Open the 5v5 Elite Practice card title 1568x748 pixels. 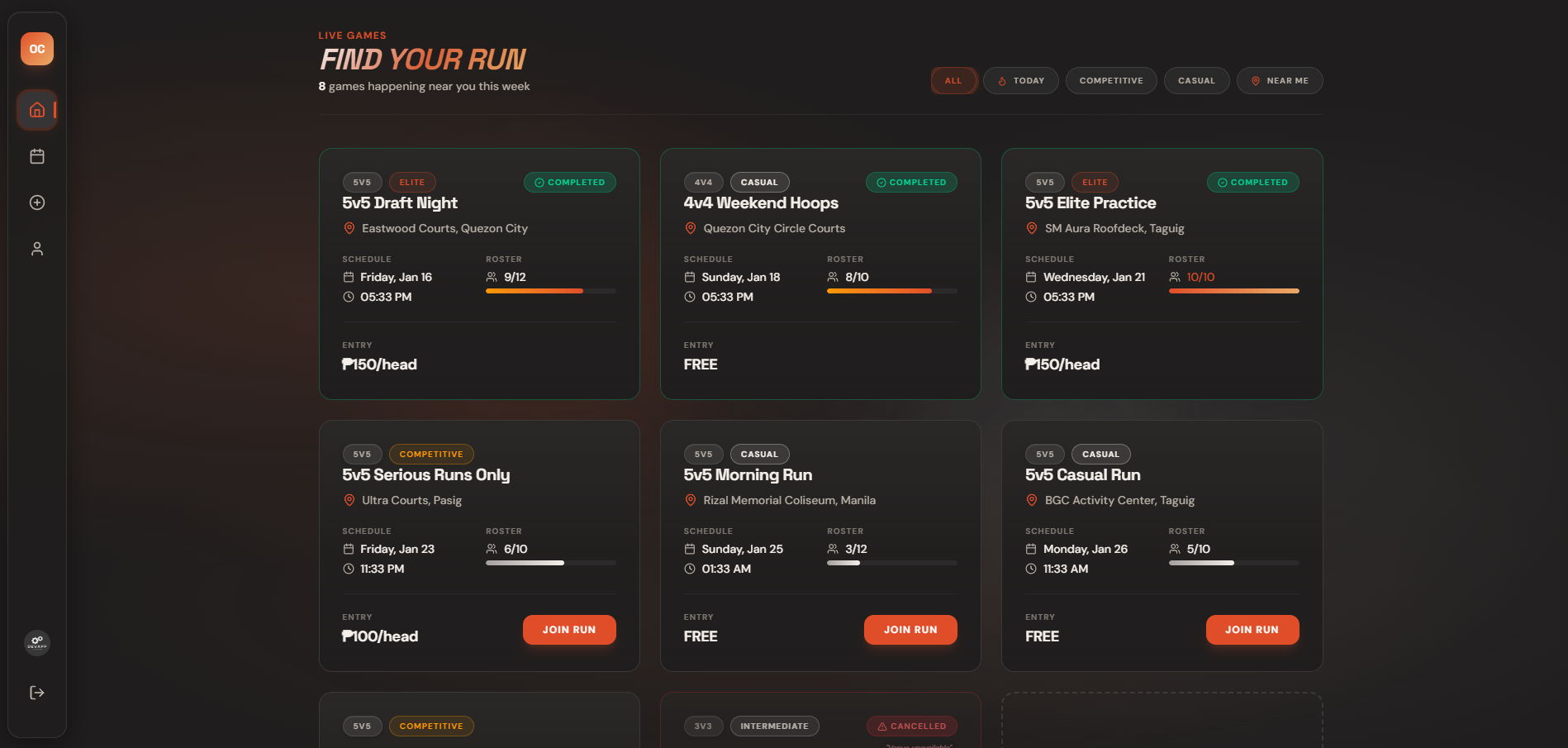tap(1090, 203)
